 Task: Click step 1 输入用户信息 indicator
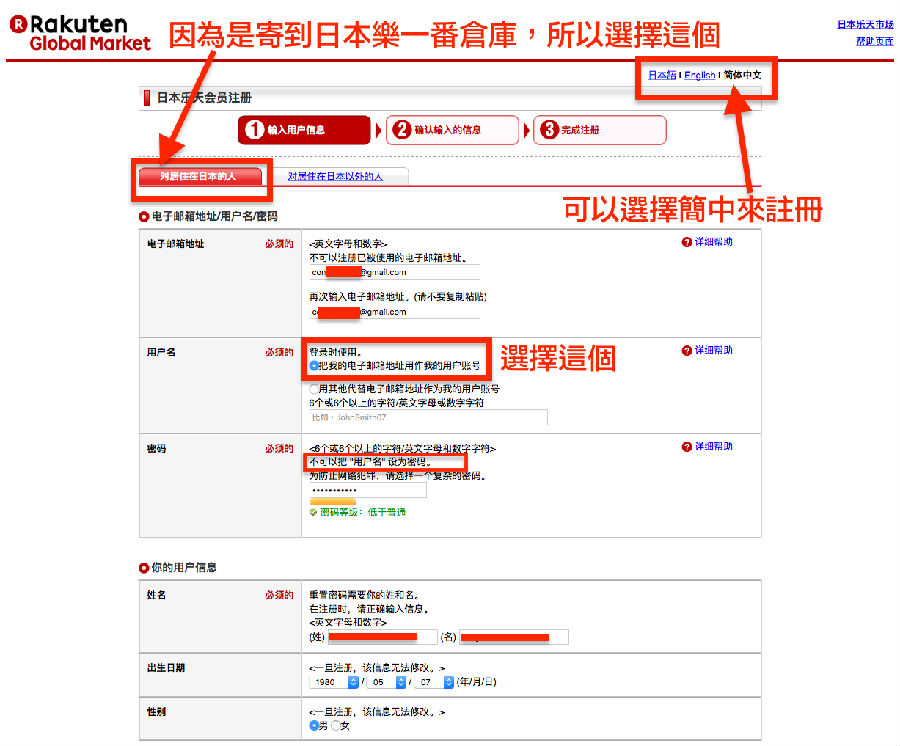point(304,130)
